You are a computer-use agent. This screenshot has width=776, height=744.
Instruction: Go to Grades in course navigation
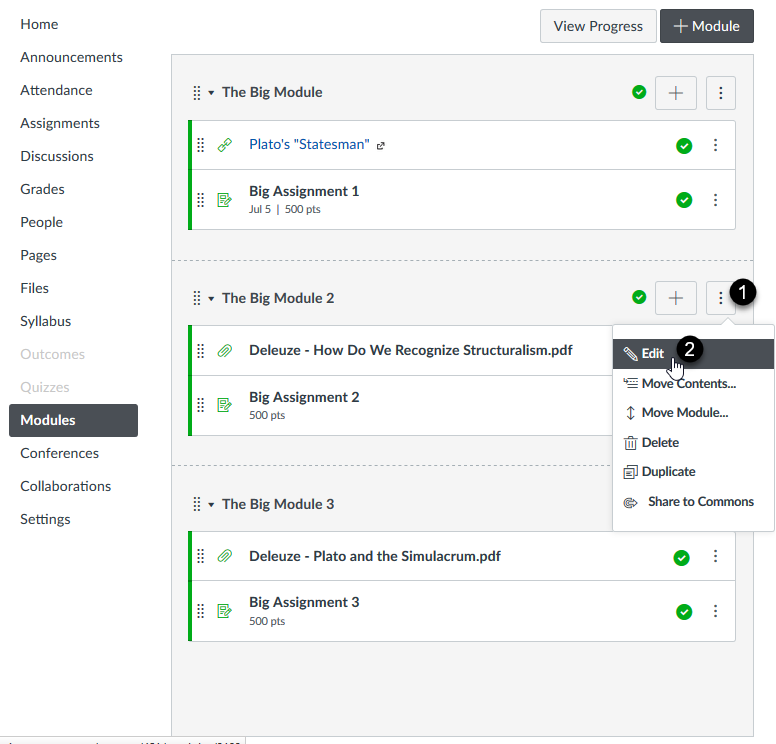pos(42,189)
